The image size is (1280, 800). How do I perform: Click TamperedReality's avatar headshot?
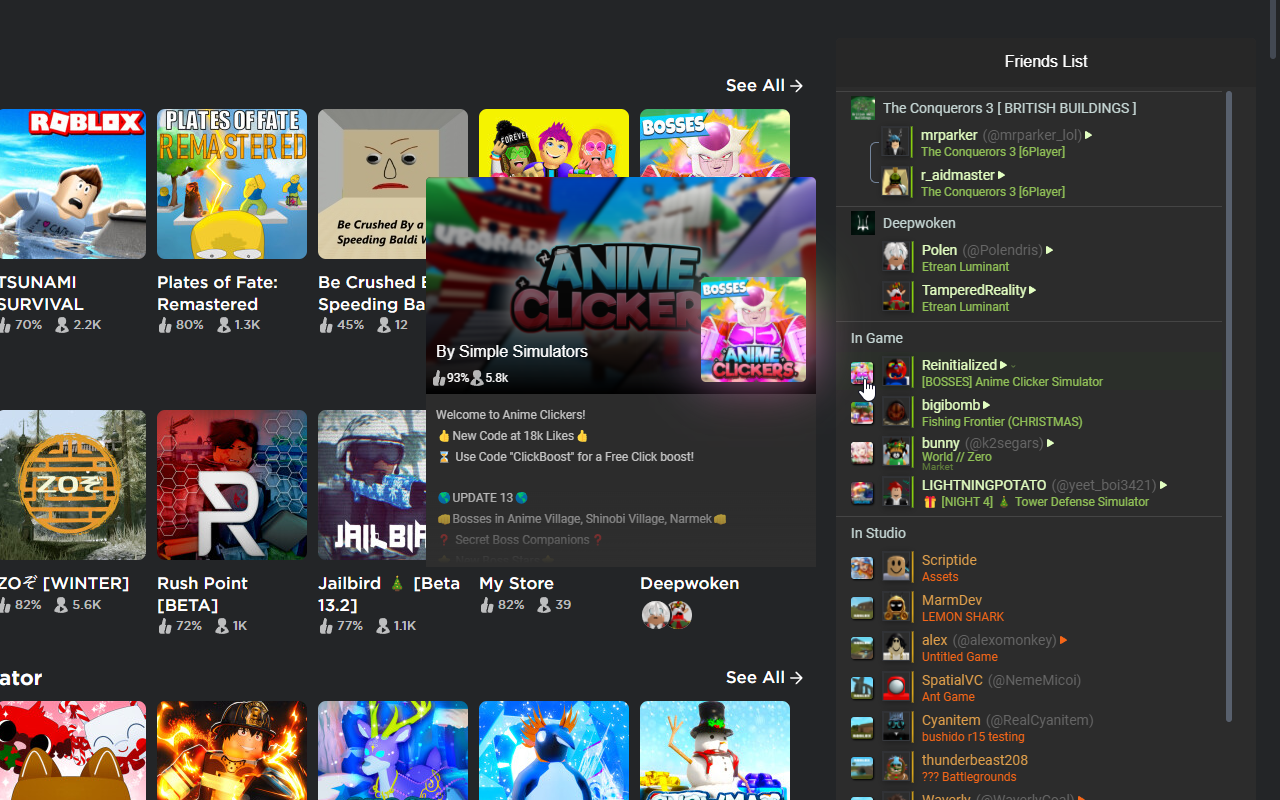pyautogui.click(x=896, y=297)
